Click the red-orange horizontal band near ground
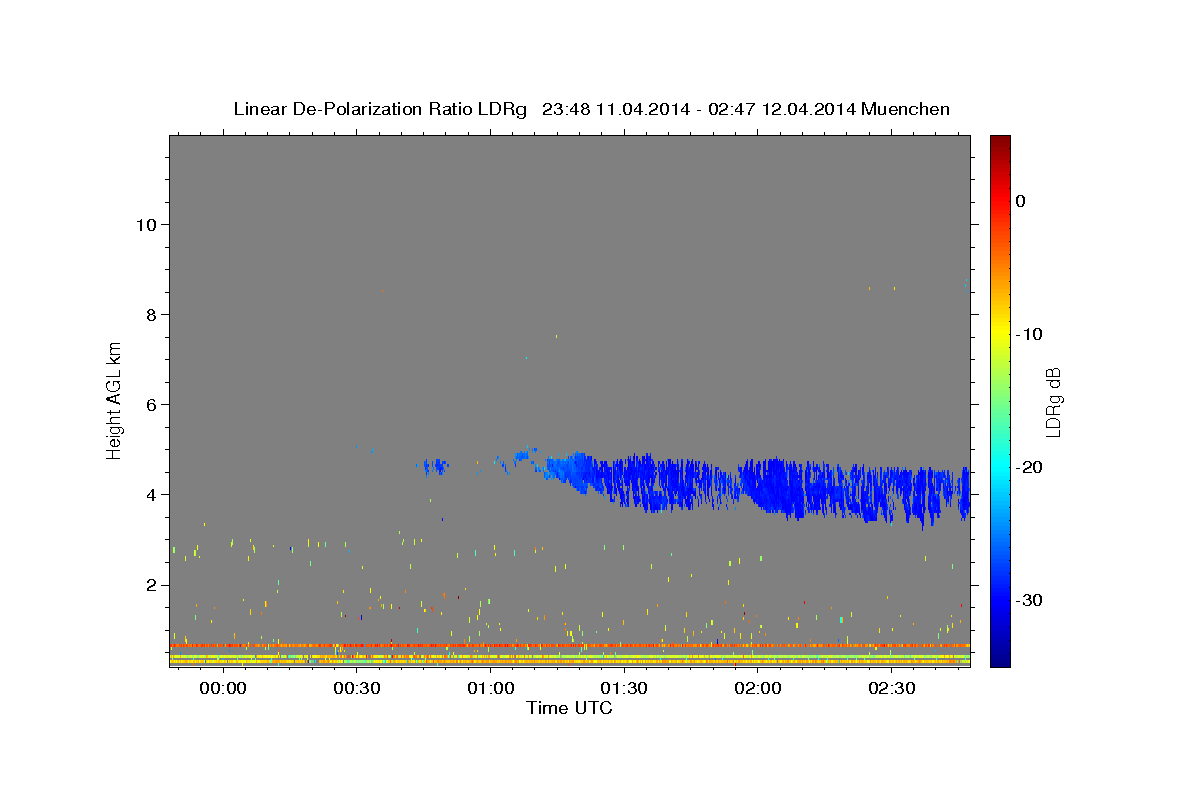Image resolution: width=1200 pixels, height=800 pixels. 570,646
